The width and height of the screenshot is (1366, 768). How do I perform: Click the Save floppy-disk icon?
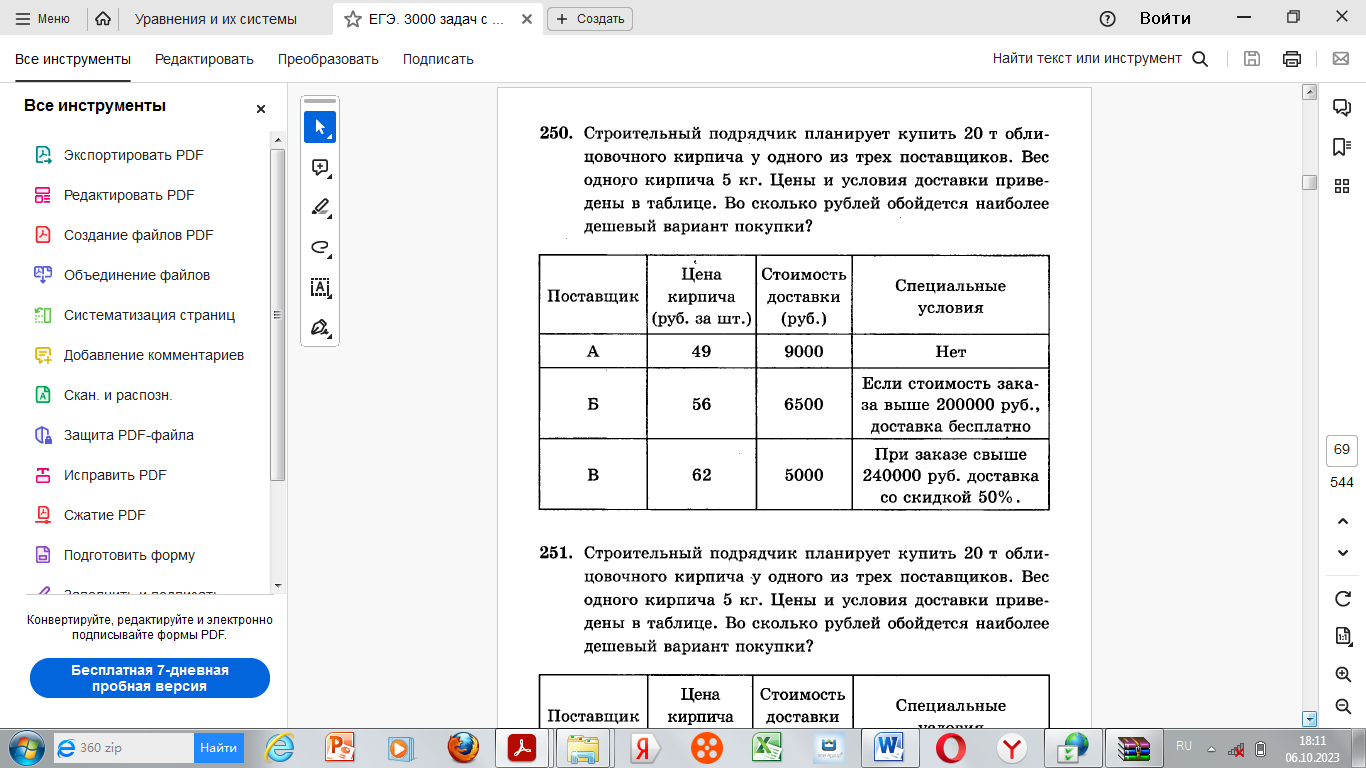pyautogui.click(x=1251, y=59)
